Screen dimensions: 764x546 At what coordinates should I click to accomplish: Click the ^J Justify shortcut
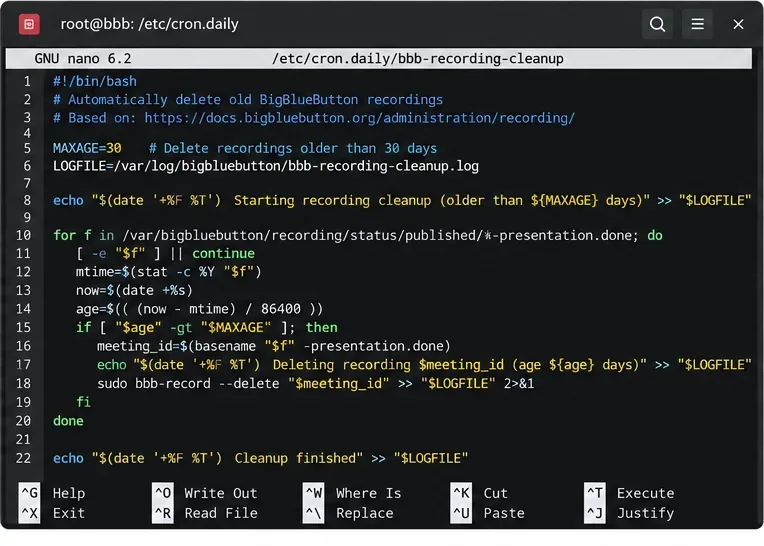point(630,513)
